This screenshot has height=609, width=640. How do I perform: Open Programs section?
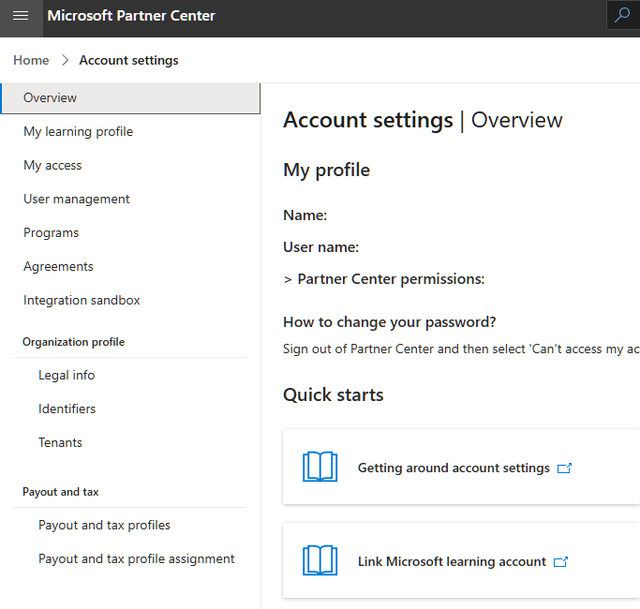tap(51, 233)
